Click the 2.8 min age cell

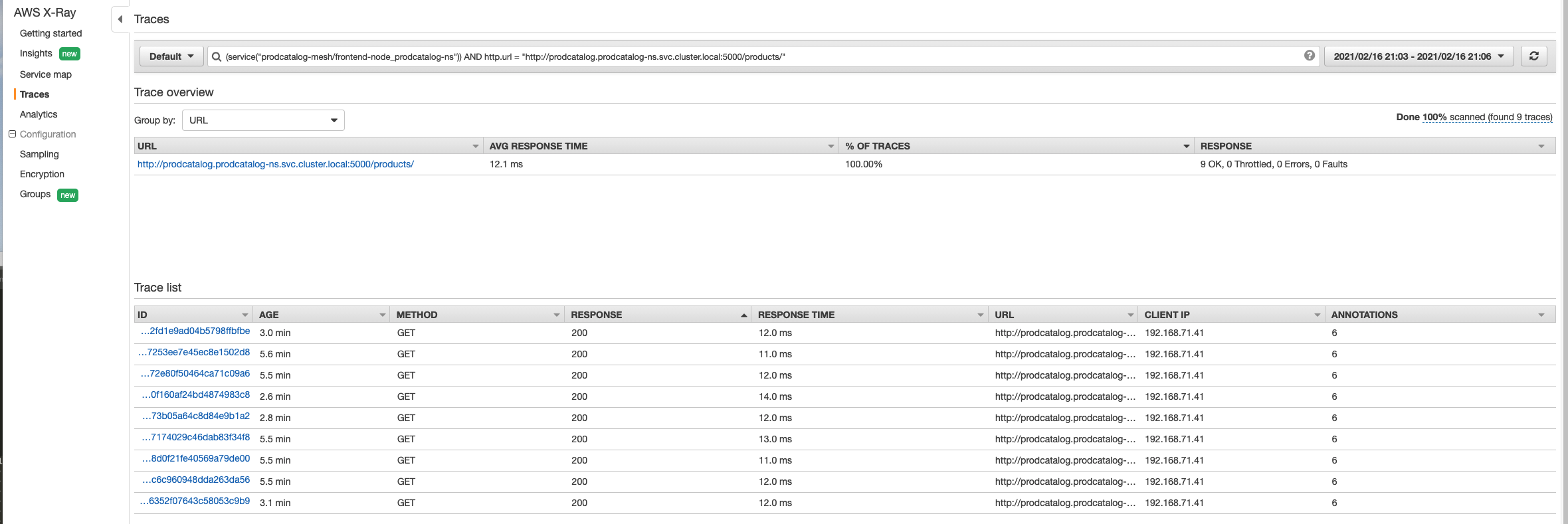(x=275, y=418)
